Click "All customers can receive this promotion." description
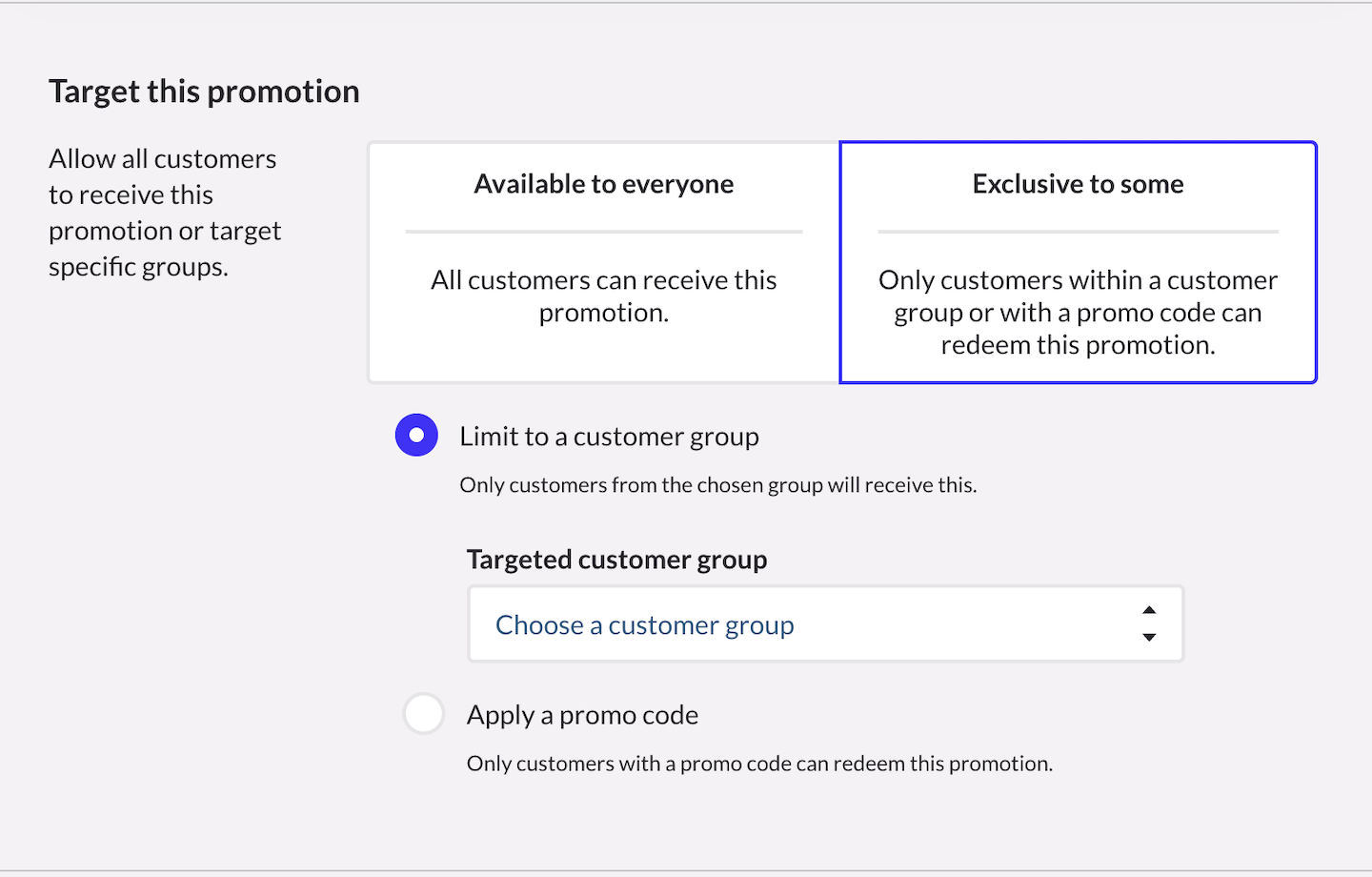Viewport: 1372px width, 877px height. 604,296
